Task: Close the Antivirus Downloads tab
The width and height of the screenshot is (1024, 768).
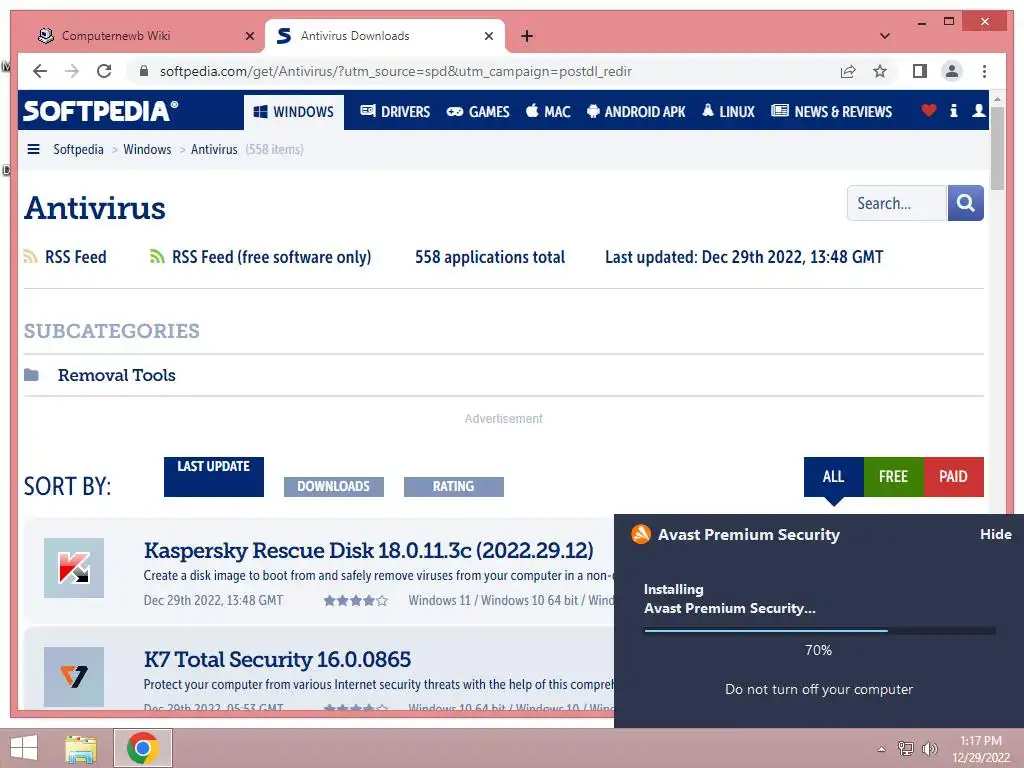Action: coord(488,36)
